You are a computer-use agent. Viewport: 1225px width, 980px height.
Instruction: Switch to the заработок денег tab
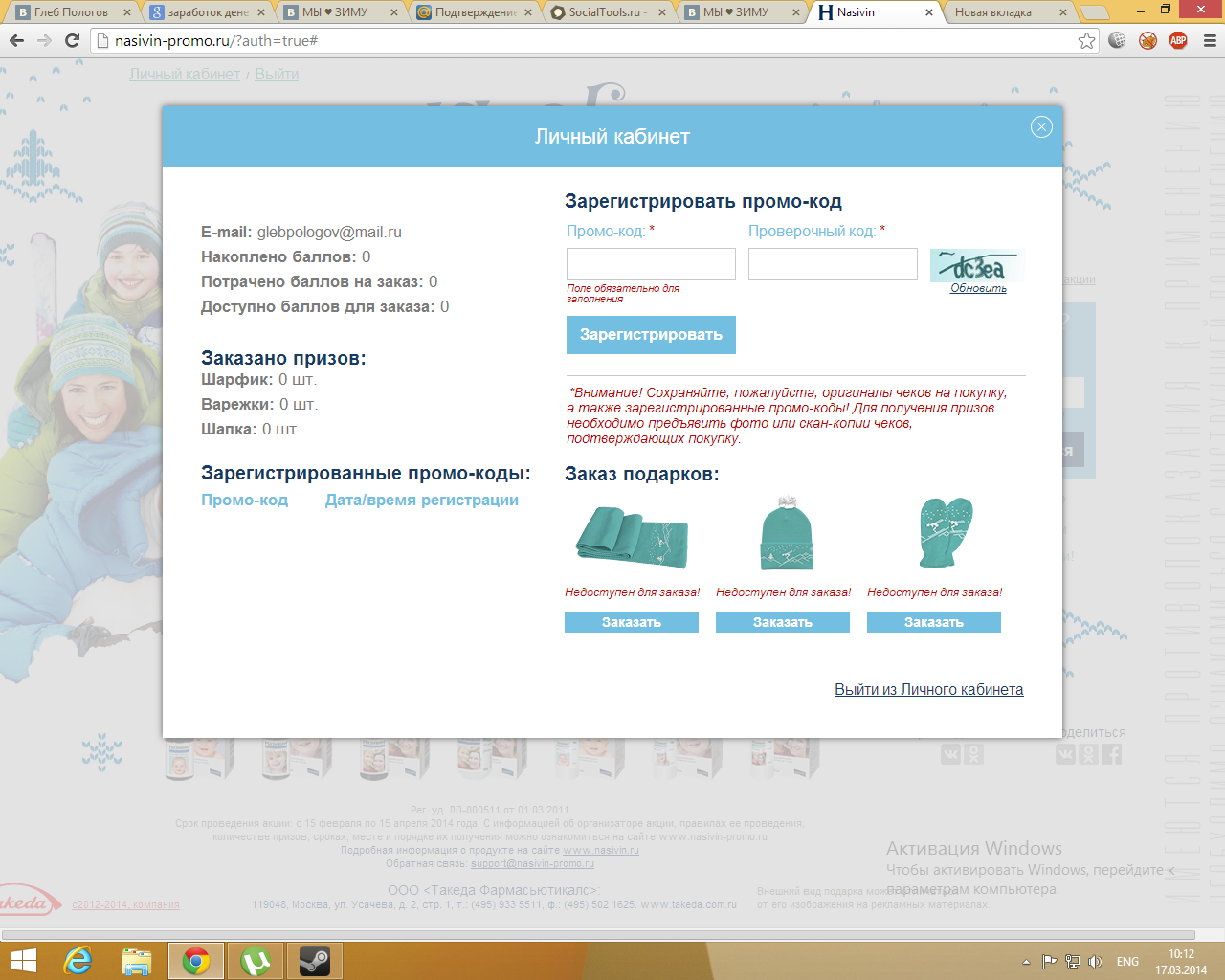tap(207, 12)
